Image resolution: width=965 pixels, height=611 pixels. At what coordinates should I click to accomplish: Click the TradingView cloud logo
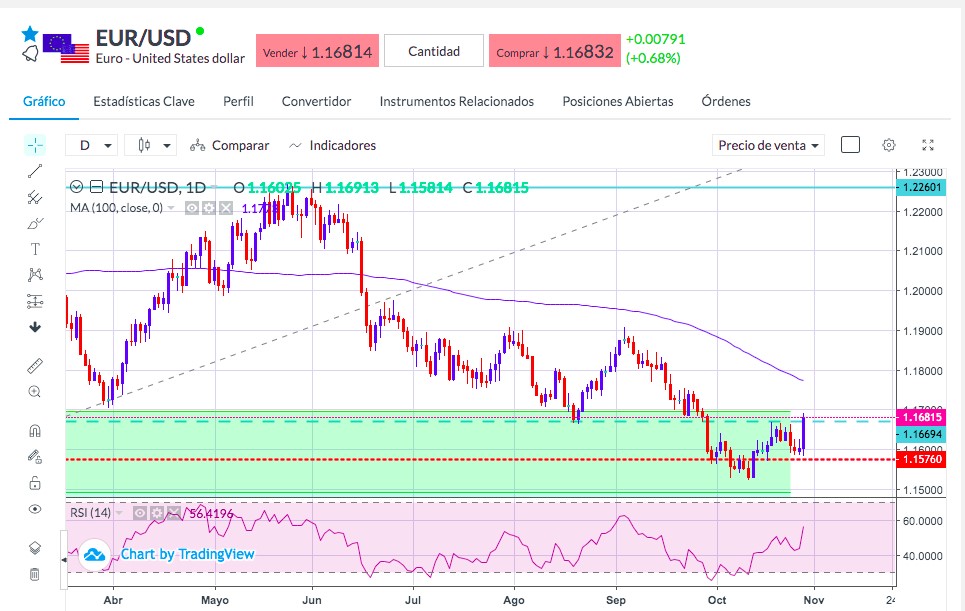coord(94,554)
